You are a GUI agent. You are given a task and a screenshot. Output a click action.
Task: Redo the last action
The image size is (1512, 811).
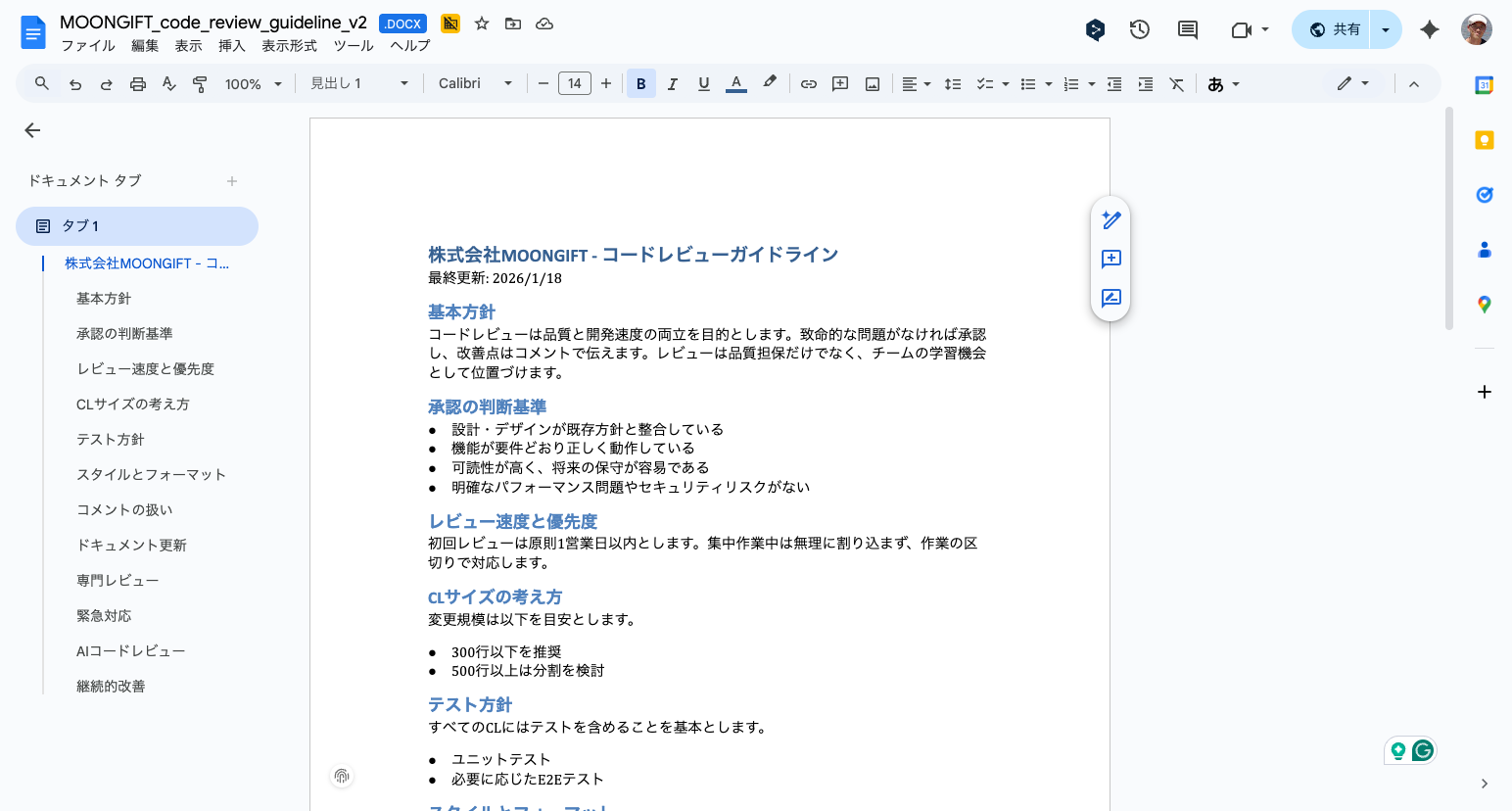click(106, 84)
